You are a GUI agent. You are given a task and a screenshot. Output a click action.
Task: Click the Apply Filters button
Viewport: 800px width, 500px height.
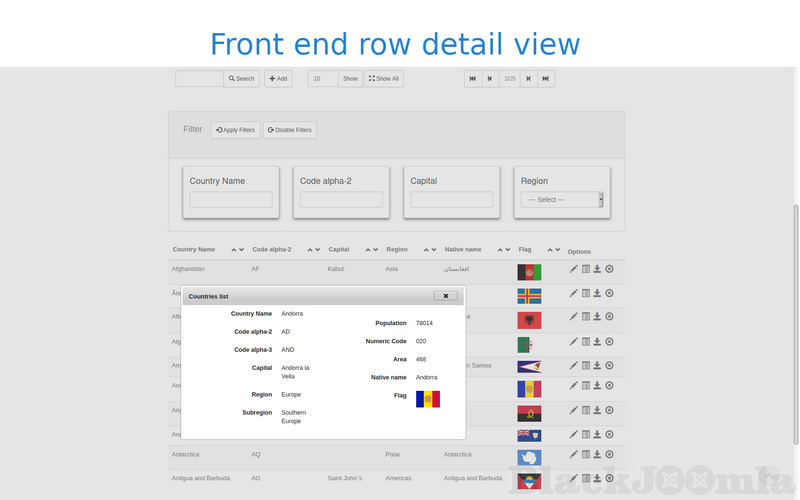pos(235,130)
